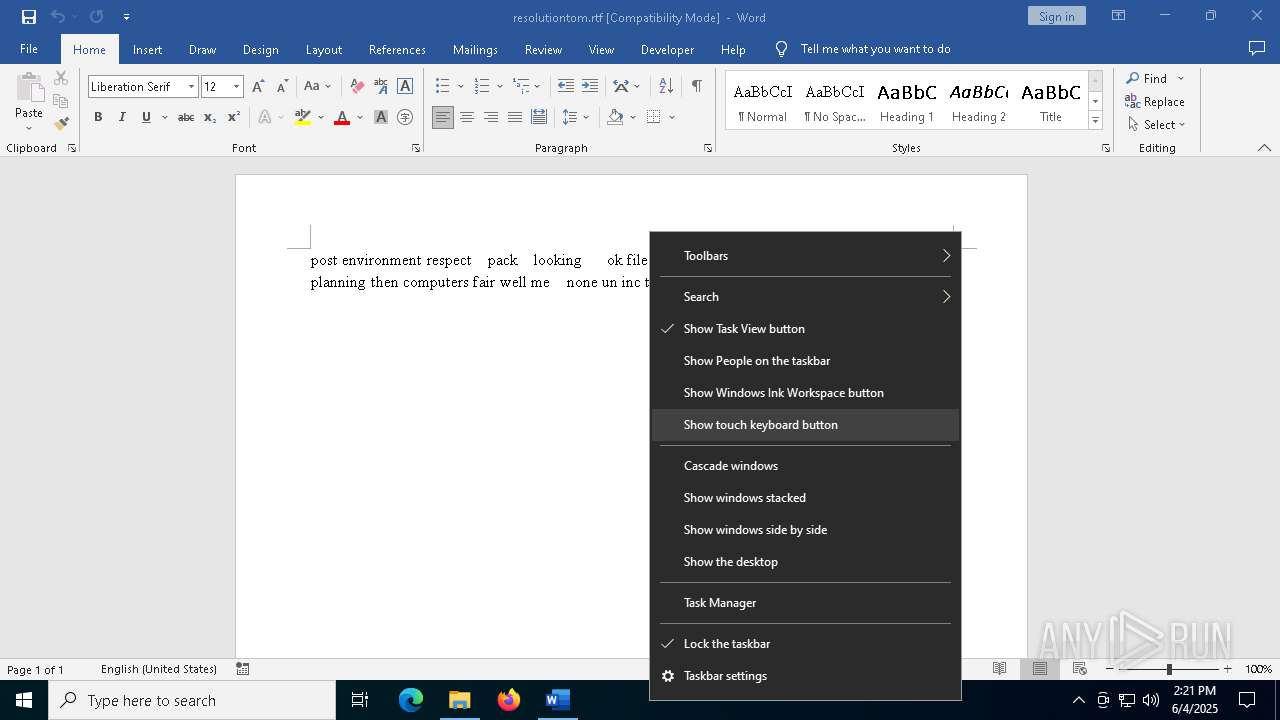Open Task Manager from context menu

[805, 602]
